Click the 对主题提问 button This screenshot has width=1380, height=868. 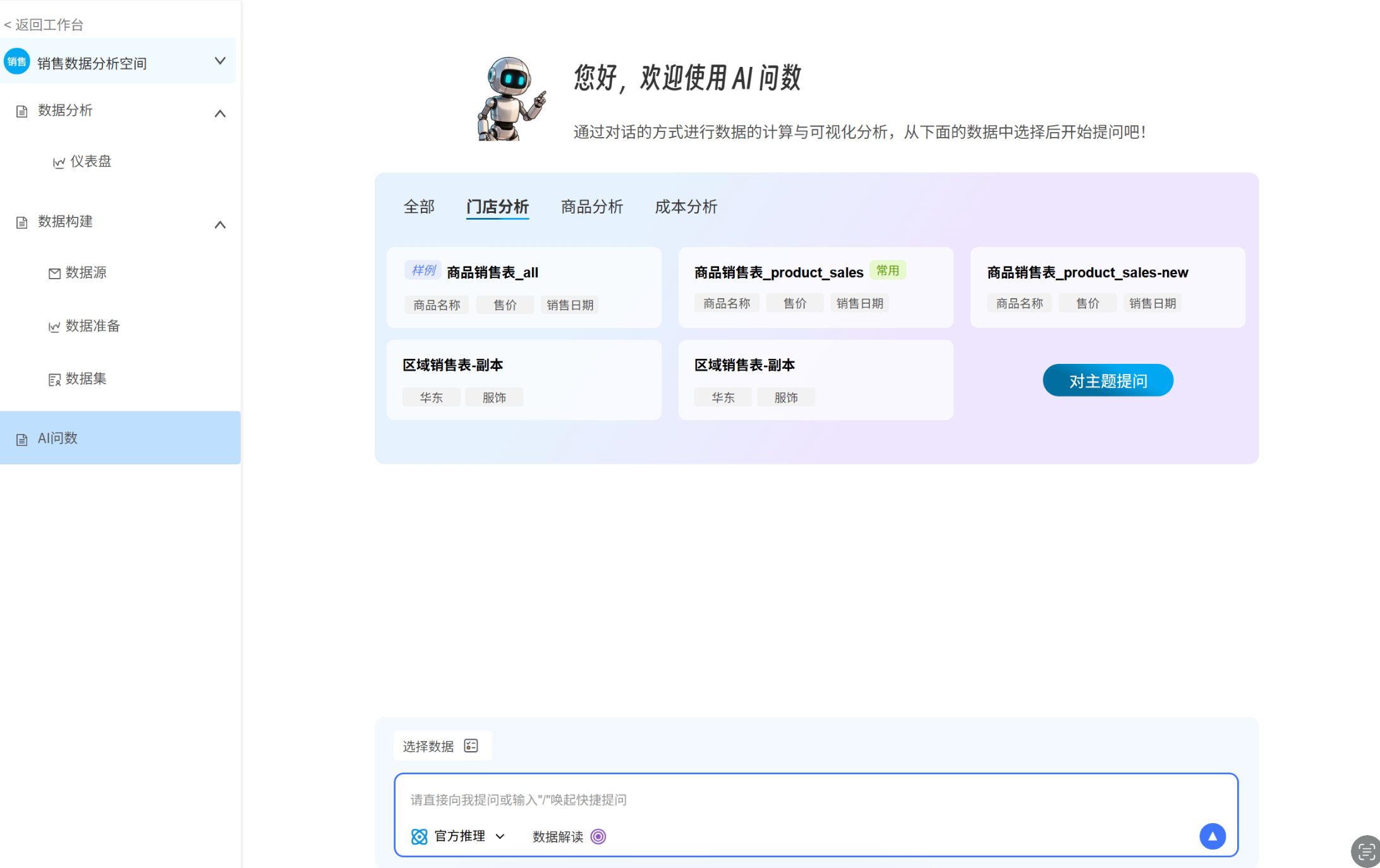tap(1108, 380)
